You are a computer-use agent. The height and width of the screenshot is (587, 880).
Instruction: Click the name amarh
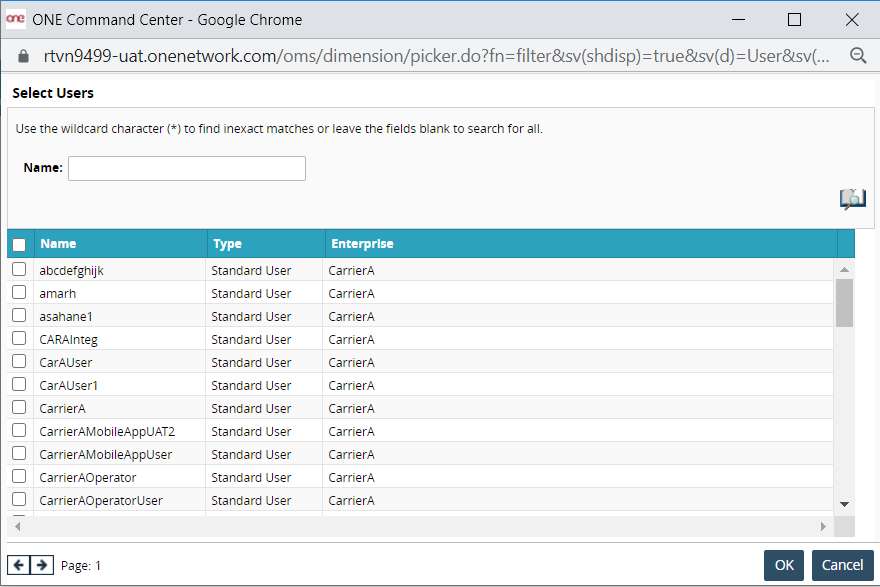[x=57, y=294]
